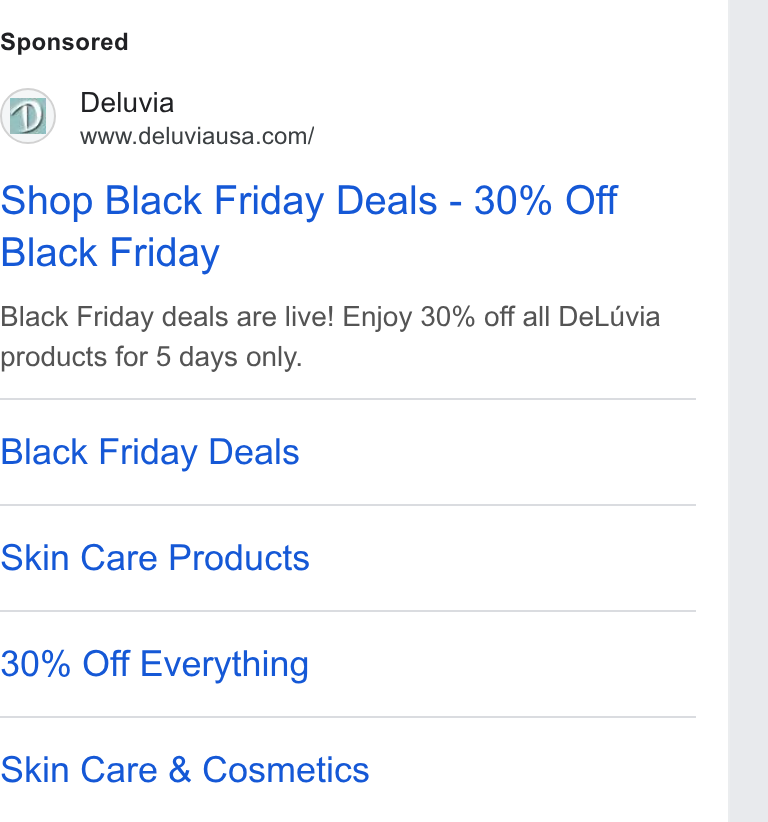Choose the last sitelink, Skin Care & Cosmetics
Image resolution: width=768 pixels, height=822 pixels.
click(185, 770)
